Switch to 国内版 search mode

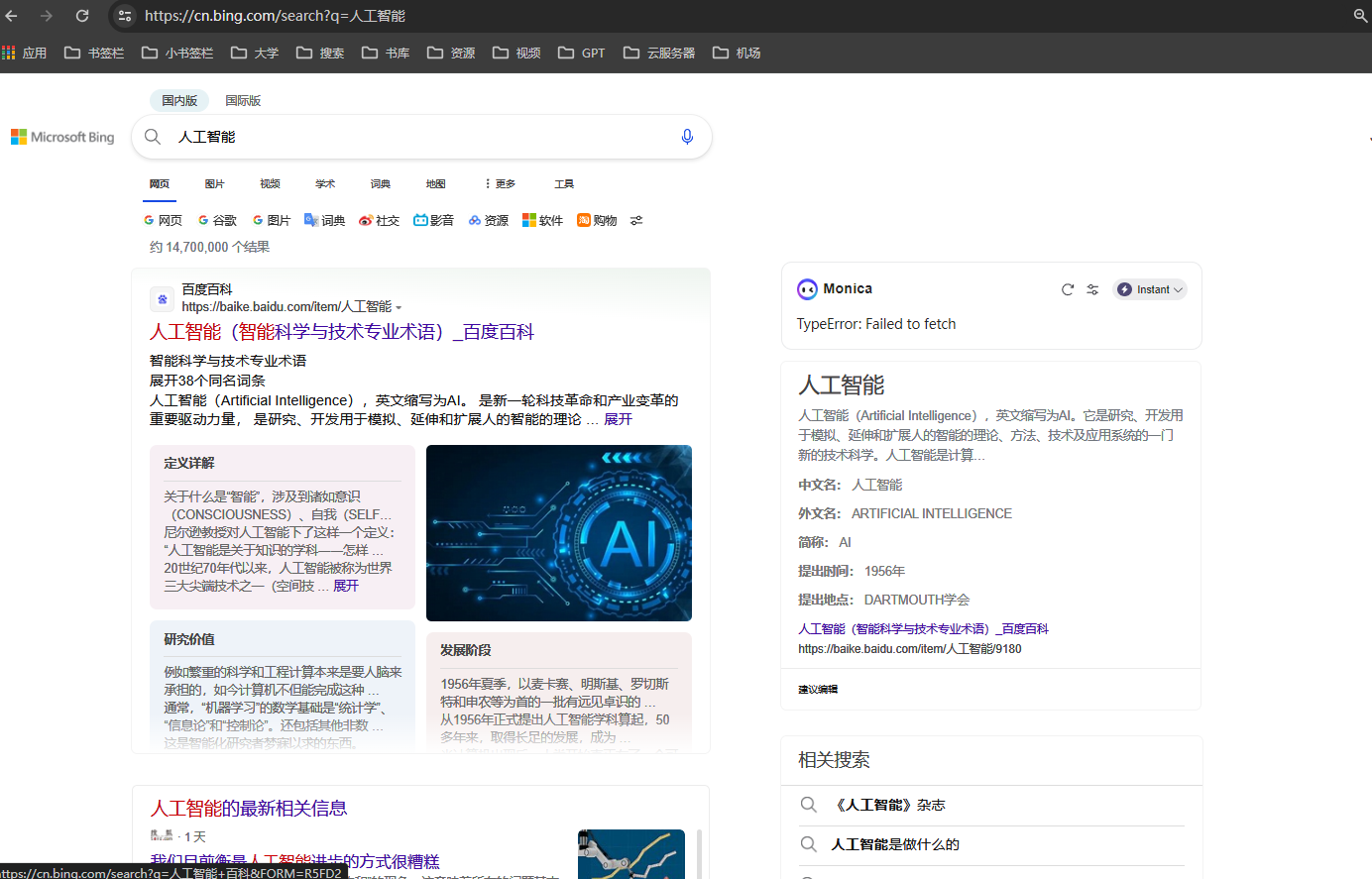tap(179, 100)
